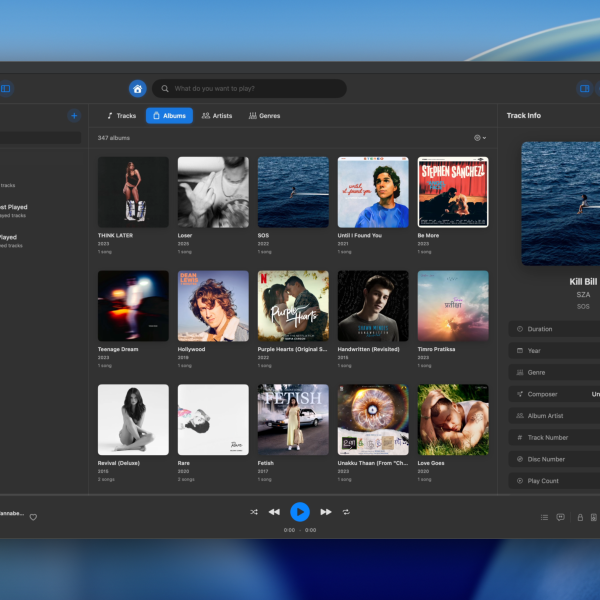The height and width of the screenshot is (600, 600).
Task: Click the Genre row in Track Info
Action: 554,372
